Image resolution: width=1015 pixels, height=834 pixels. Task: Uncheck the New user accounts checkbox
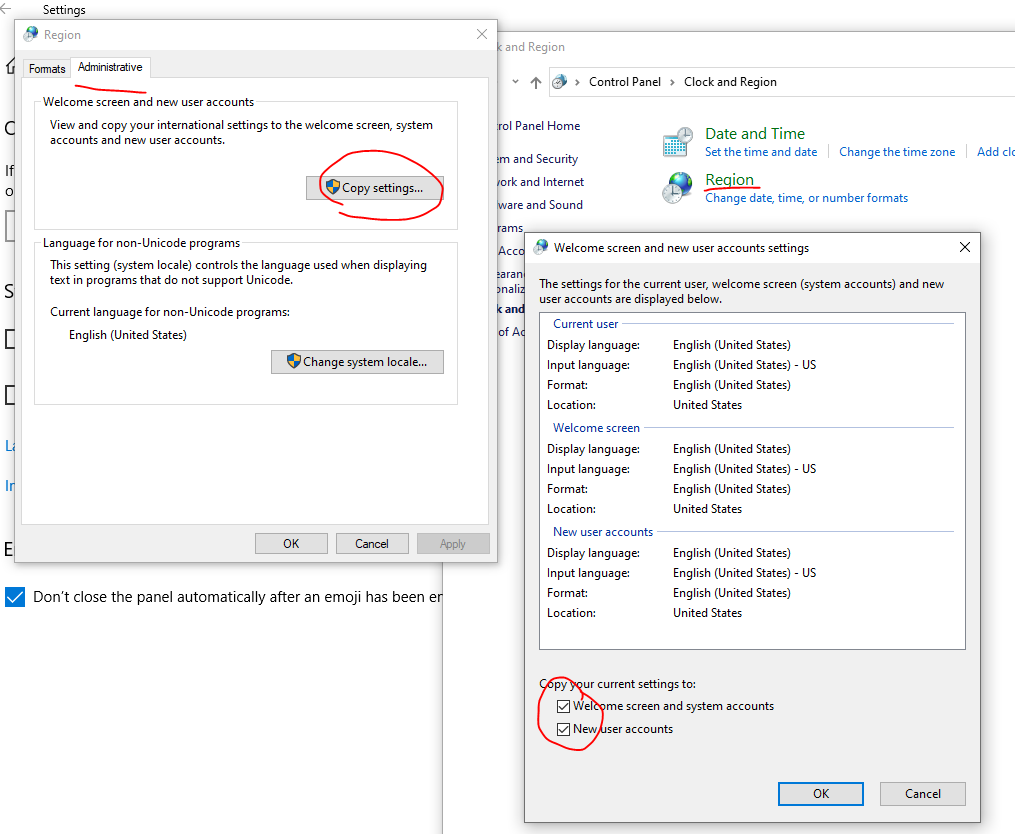coord(564,730)
